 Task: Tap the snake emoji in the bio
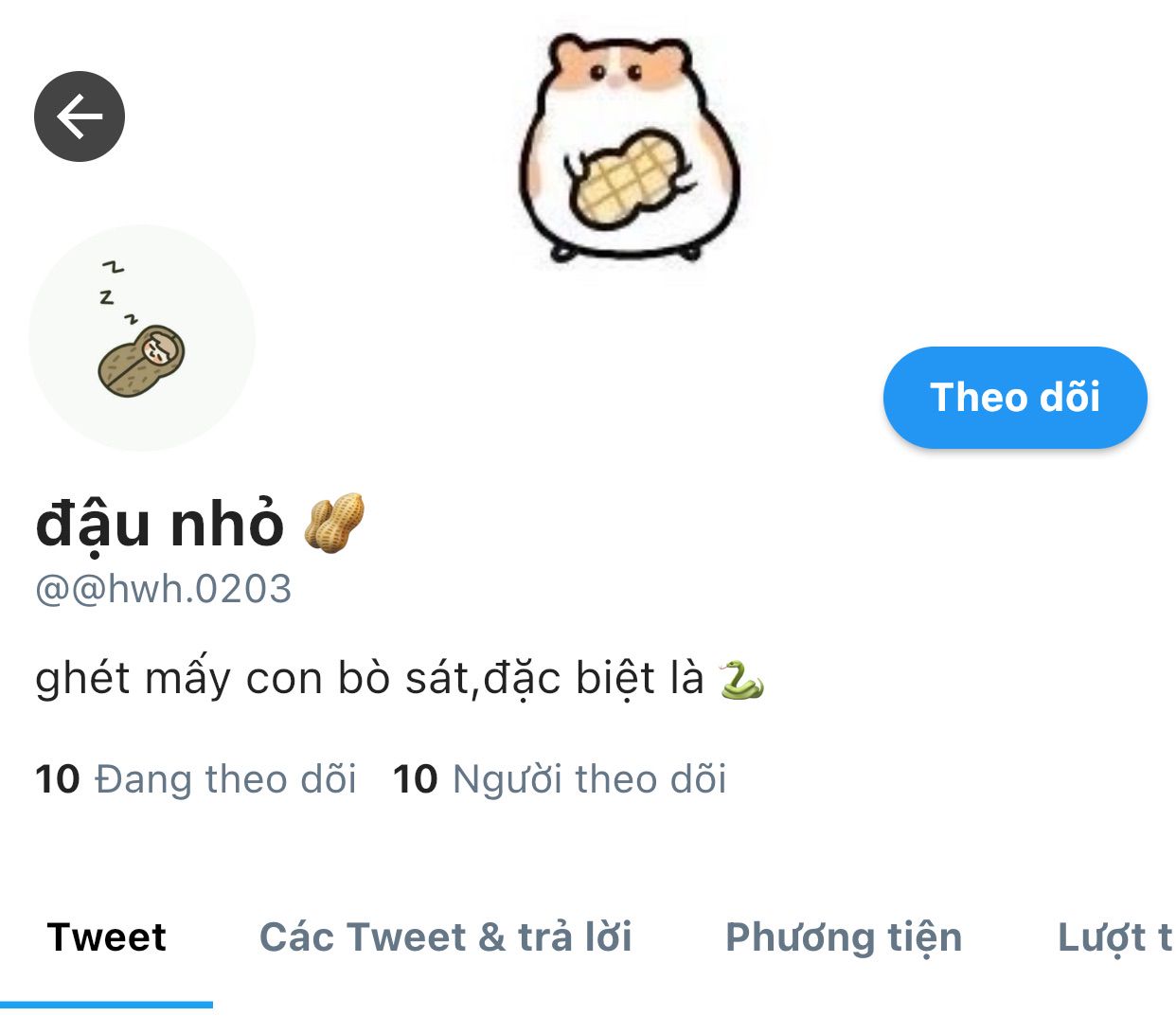(x=741, y=679)
